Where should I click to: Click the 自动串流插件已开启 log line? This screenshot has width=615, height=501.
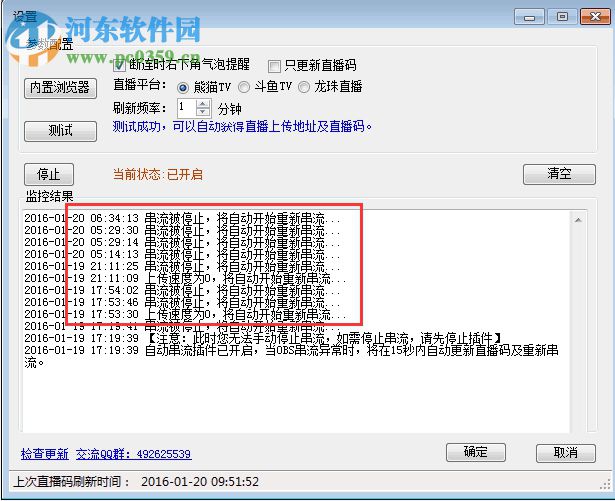(x=291, y=356)
